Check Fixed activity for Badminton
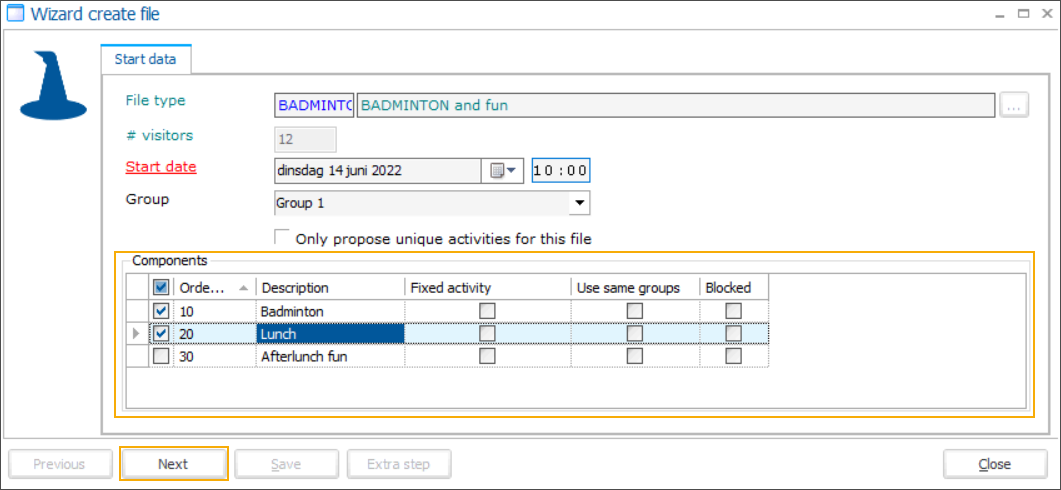The height and width of the screenshot is (490, 1061). [x=487, y=311]
